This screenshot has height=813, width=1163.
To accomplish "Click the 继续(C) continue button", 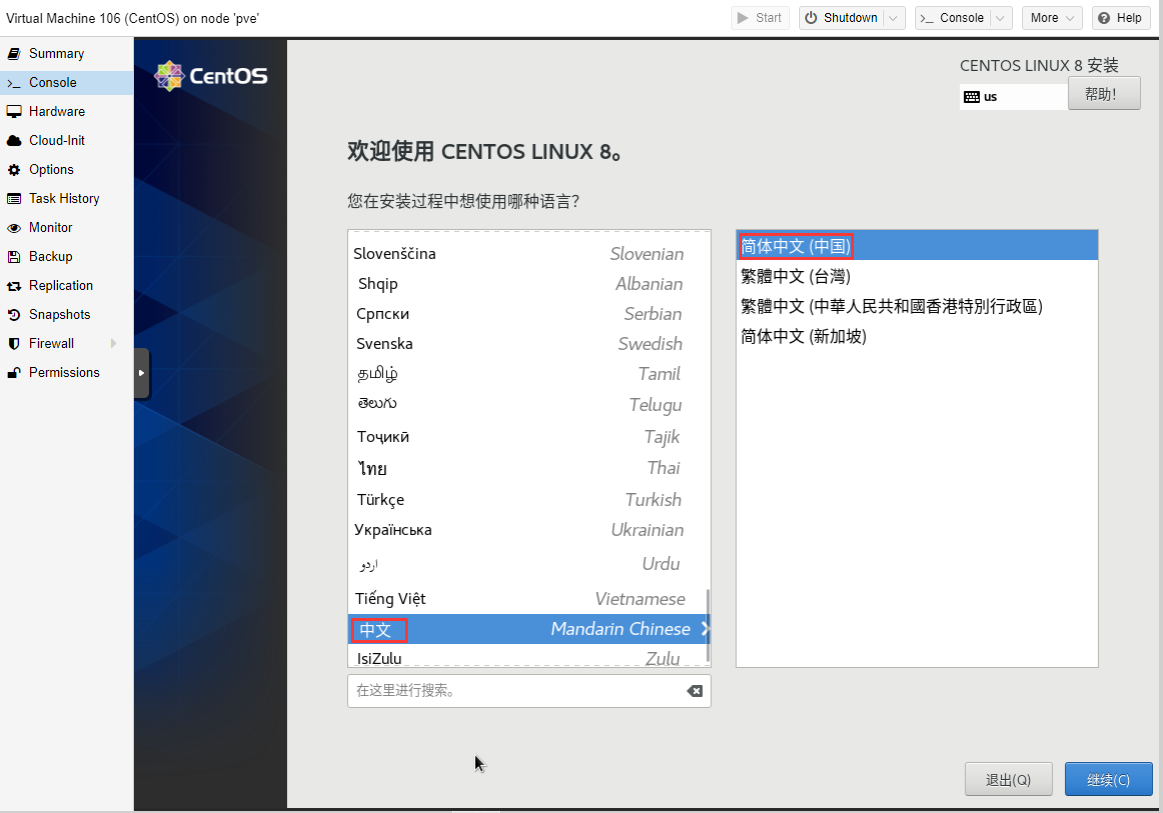I will click(x=1108, y=780).
